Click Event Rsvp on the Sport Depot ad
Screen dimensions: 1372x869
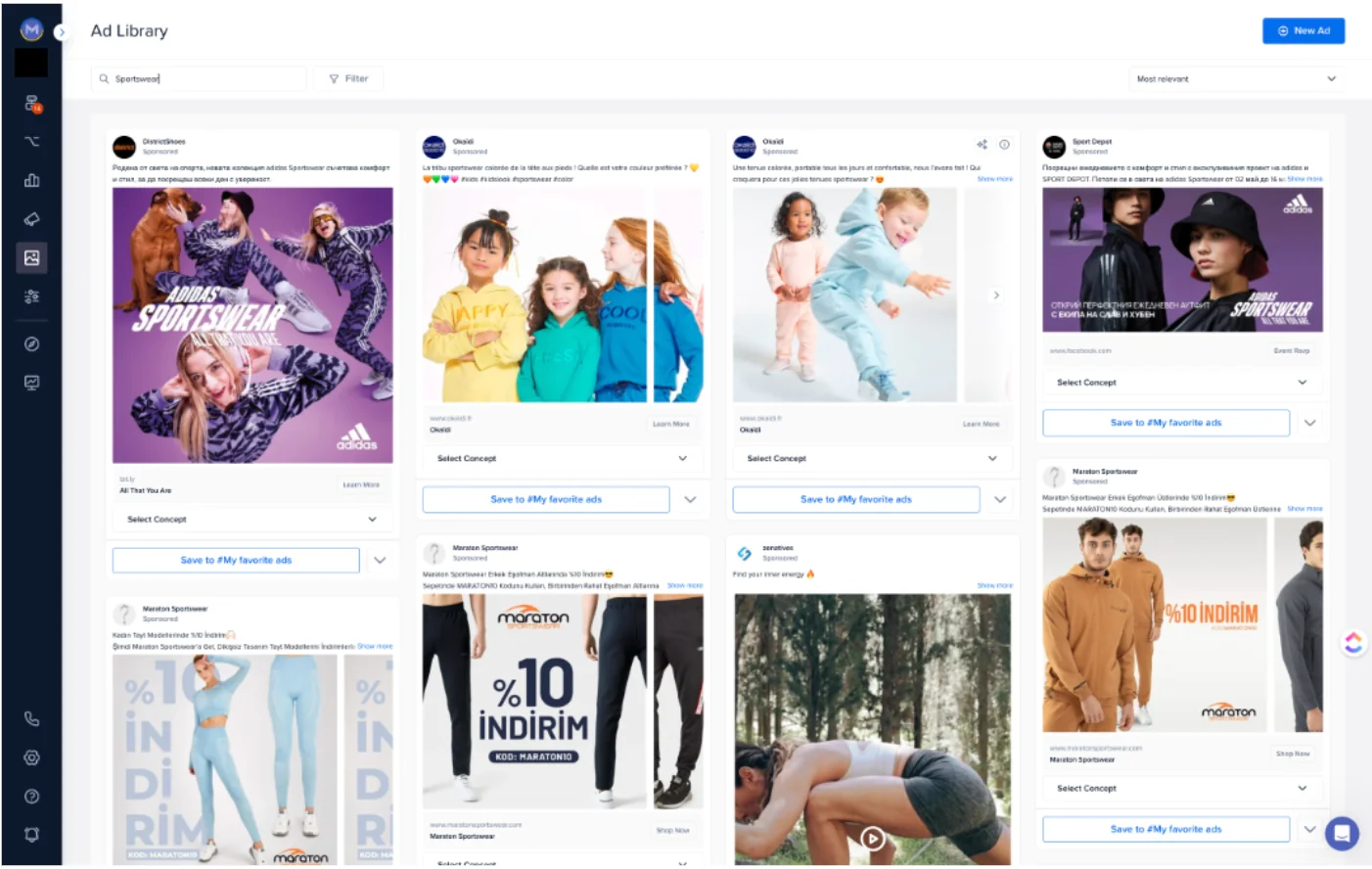[x=1291, y=350]
